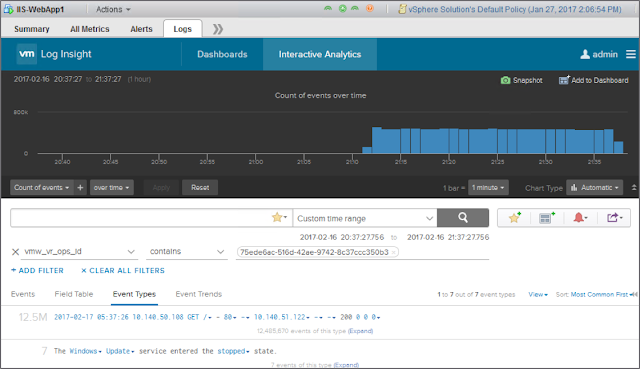Select the Logs tab
Screen dimensions: 640x369
pos(182,29)
